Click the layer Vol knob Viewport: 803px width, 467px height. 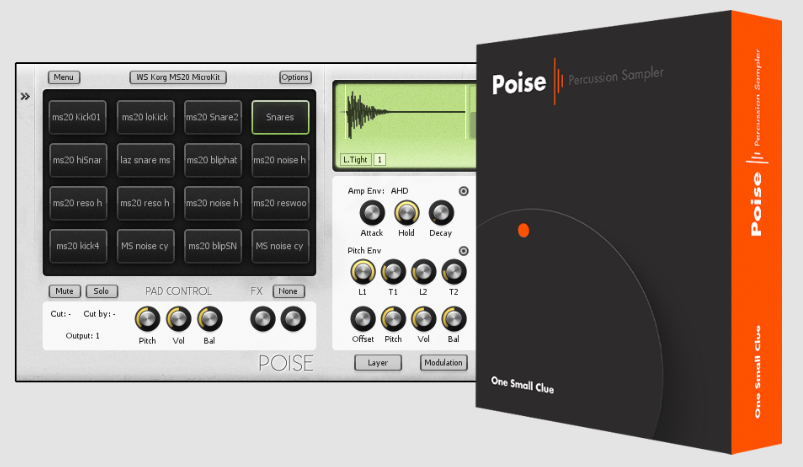point(424,319)
